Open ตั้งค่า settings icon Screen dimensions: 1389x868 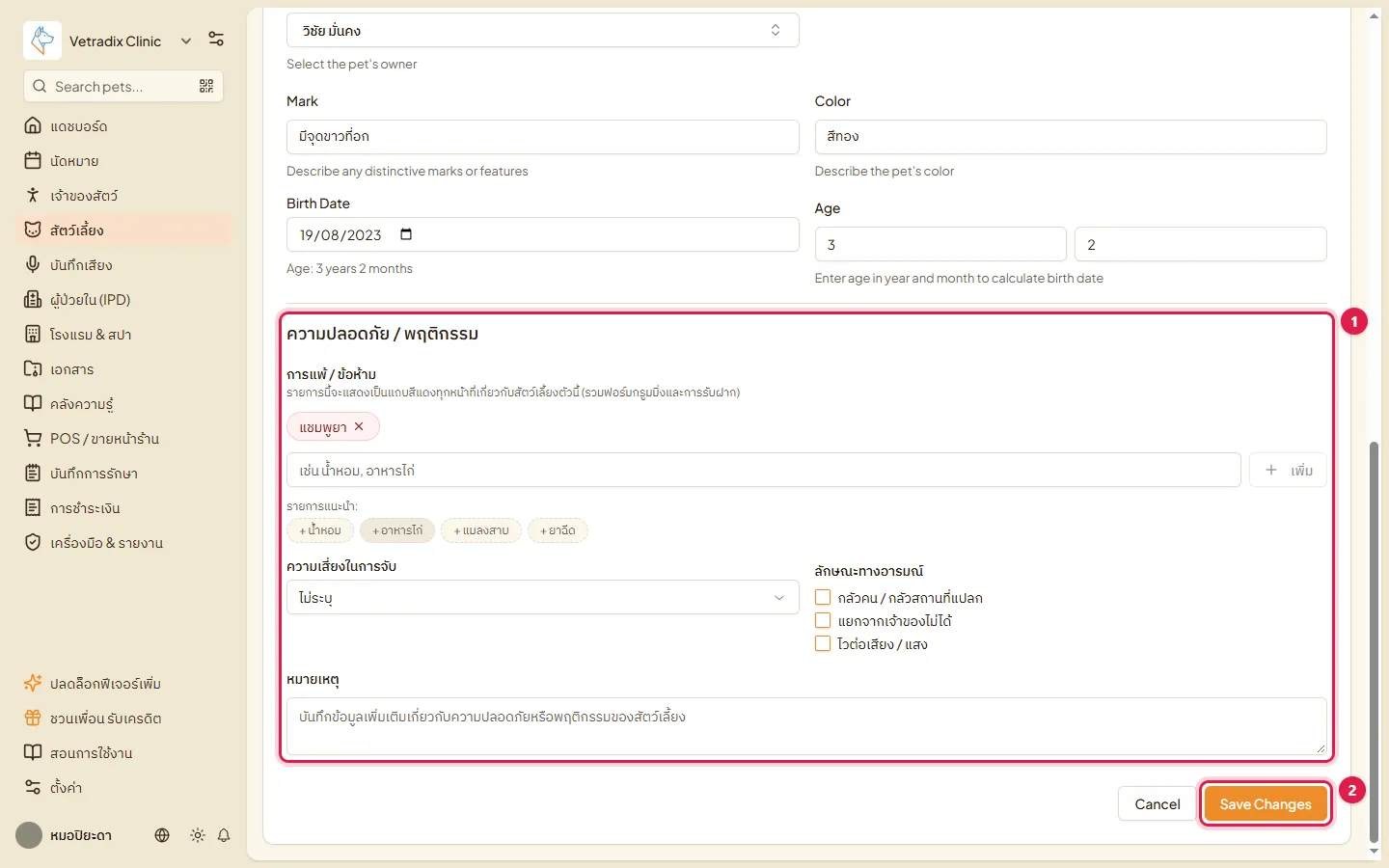point(33,787)
